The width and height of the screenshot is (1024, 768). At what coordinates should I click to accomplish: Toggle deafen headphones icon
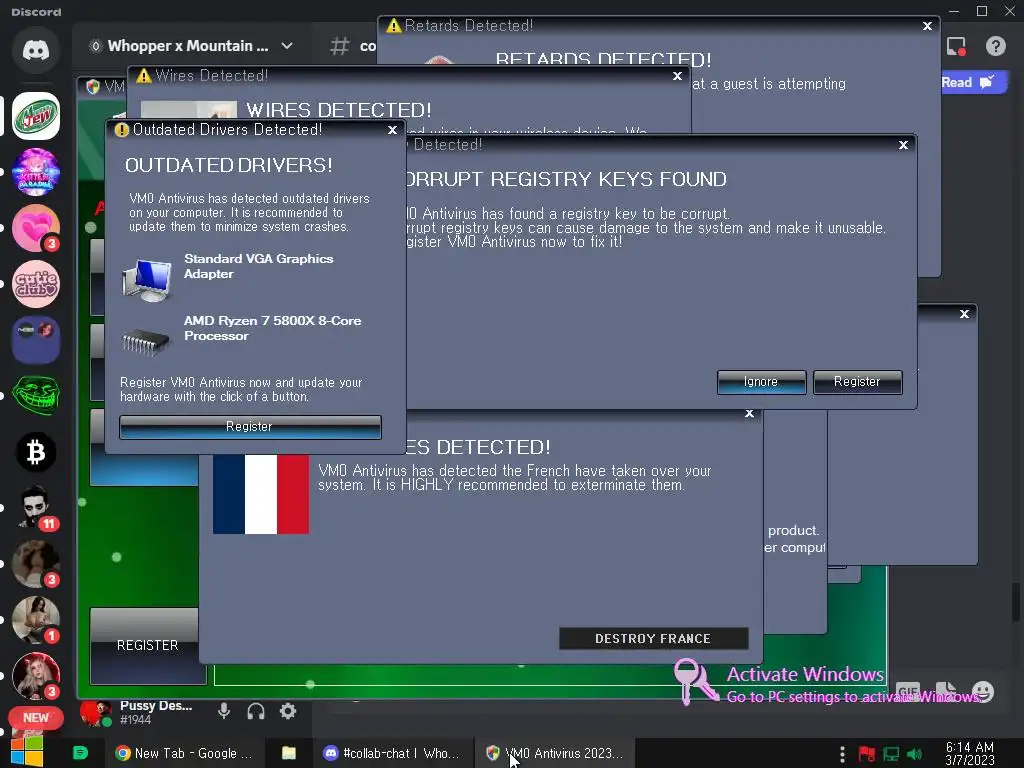[x=256, y=711]
